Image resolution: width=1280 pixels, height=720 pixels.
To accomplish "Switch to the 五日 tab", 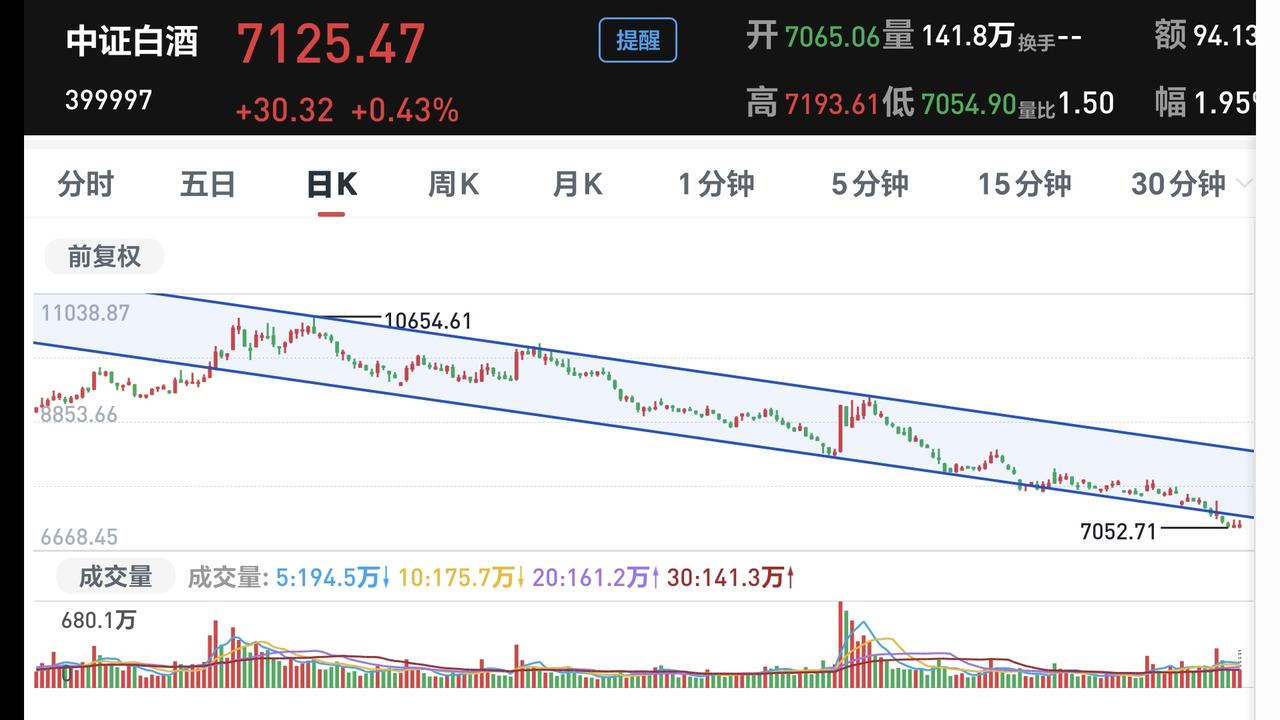I will [208, 184].
